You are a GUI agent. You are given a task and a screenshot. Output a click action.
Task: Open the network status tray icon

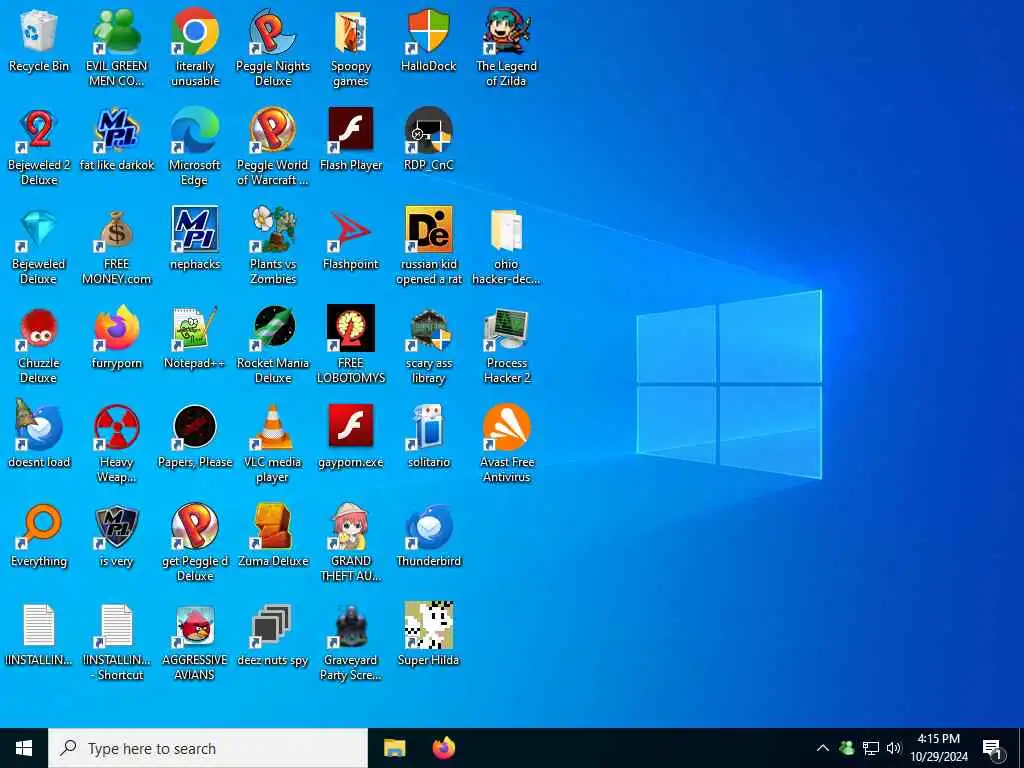click(871, 748)
